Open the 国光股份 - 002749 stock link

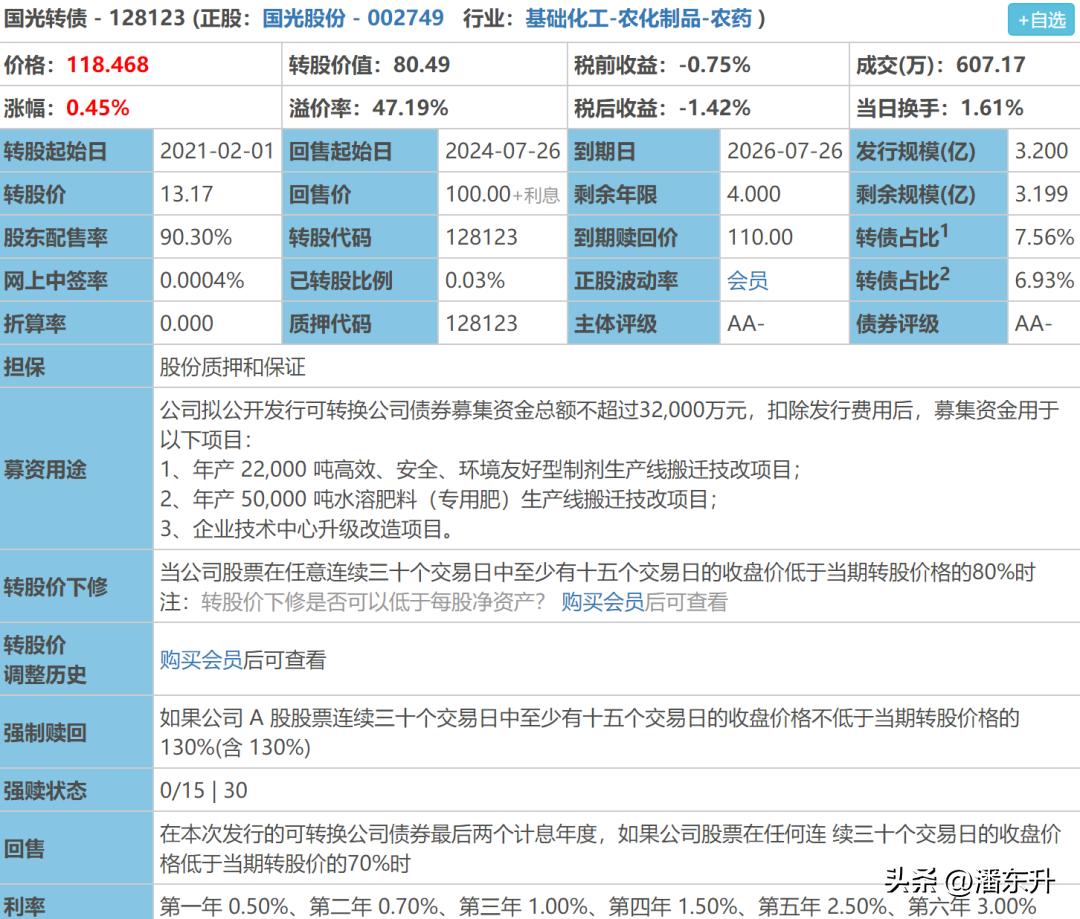[x=352, y=17]
